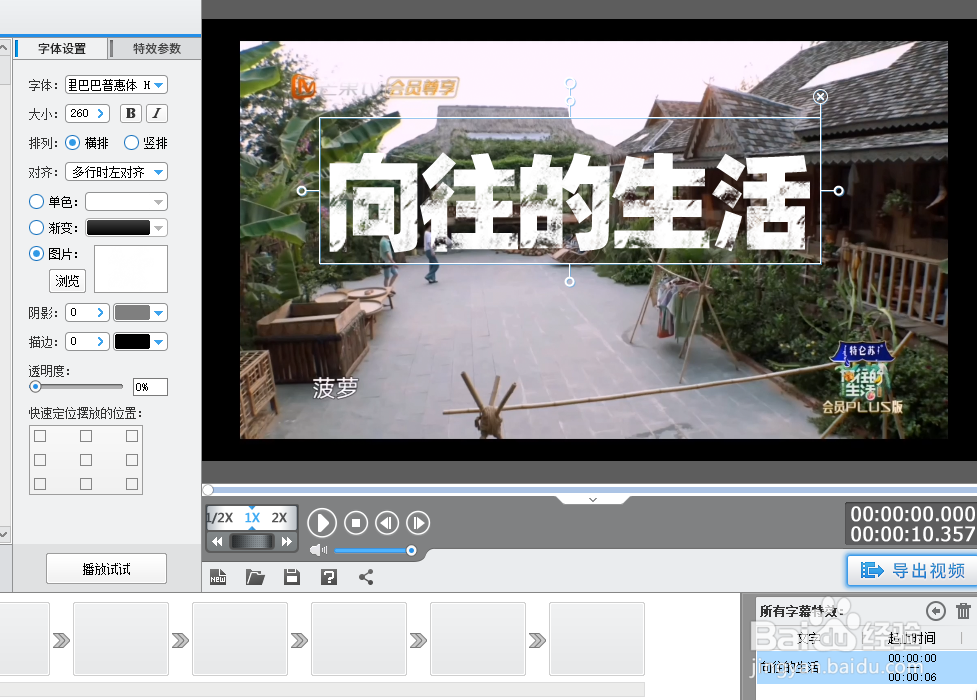977x700 pixels.
Task: Select 1/2X playback speed
Action: (220, 518)
